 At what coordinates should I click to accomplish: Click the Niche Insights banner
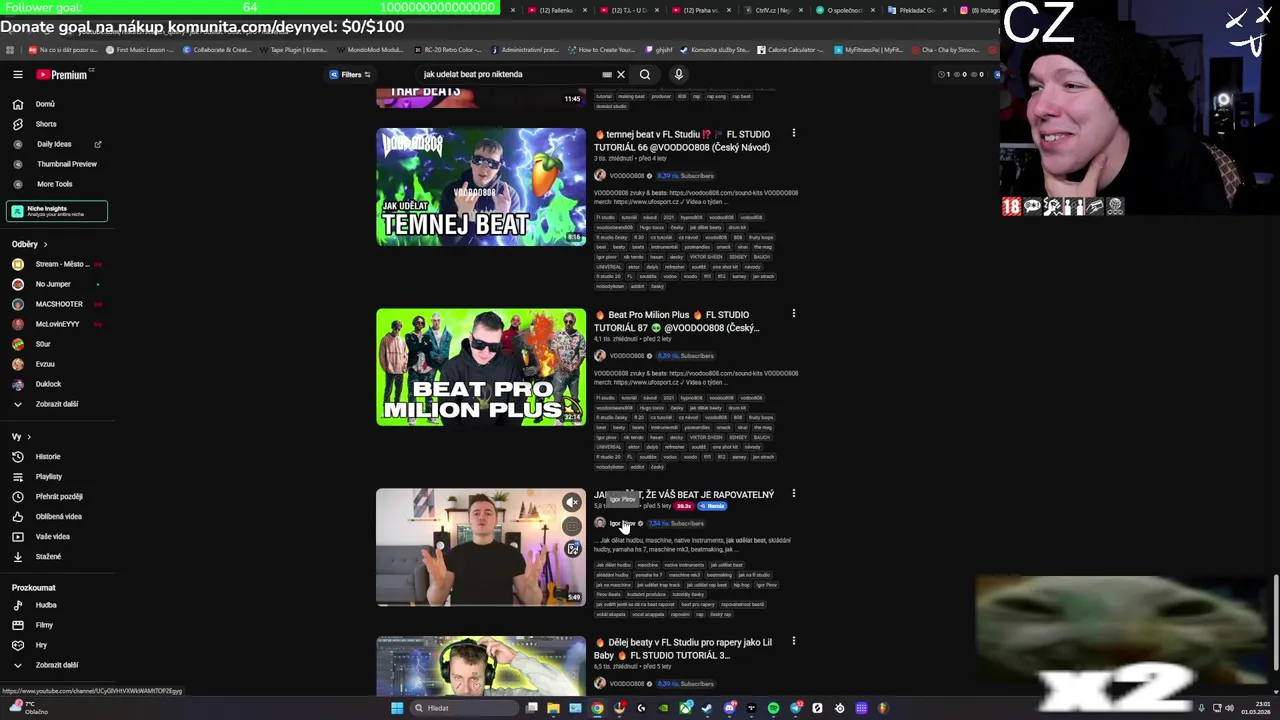click(57, 211)
